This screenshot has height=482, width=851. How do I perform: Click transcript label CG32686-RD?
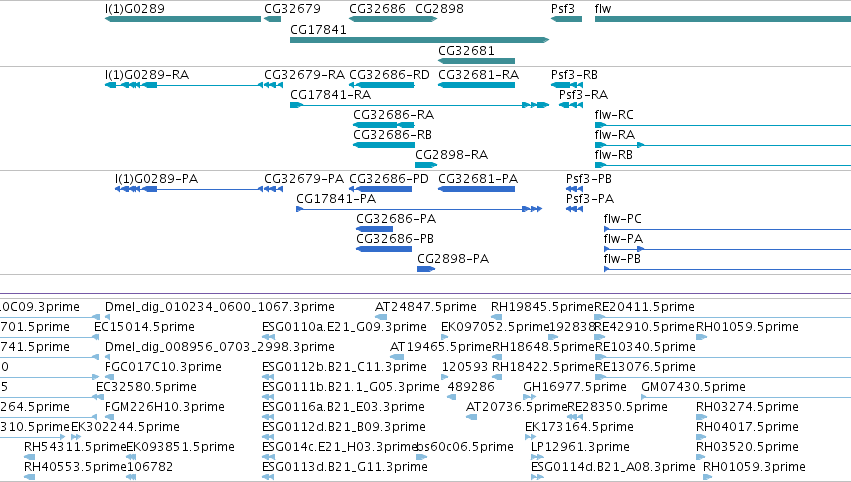389,74
